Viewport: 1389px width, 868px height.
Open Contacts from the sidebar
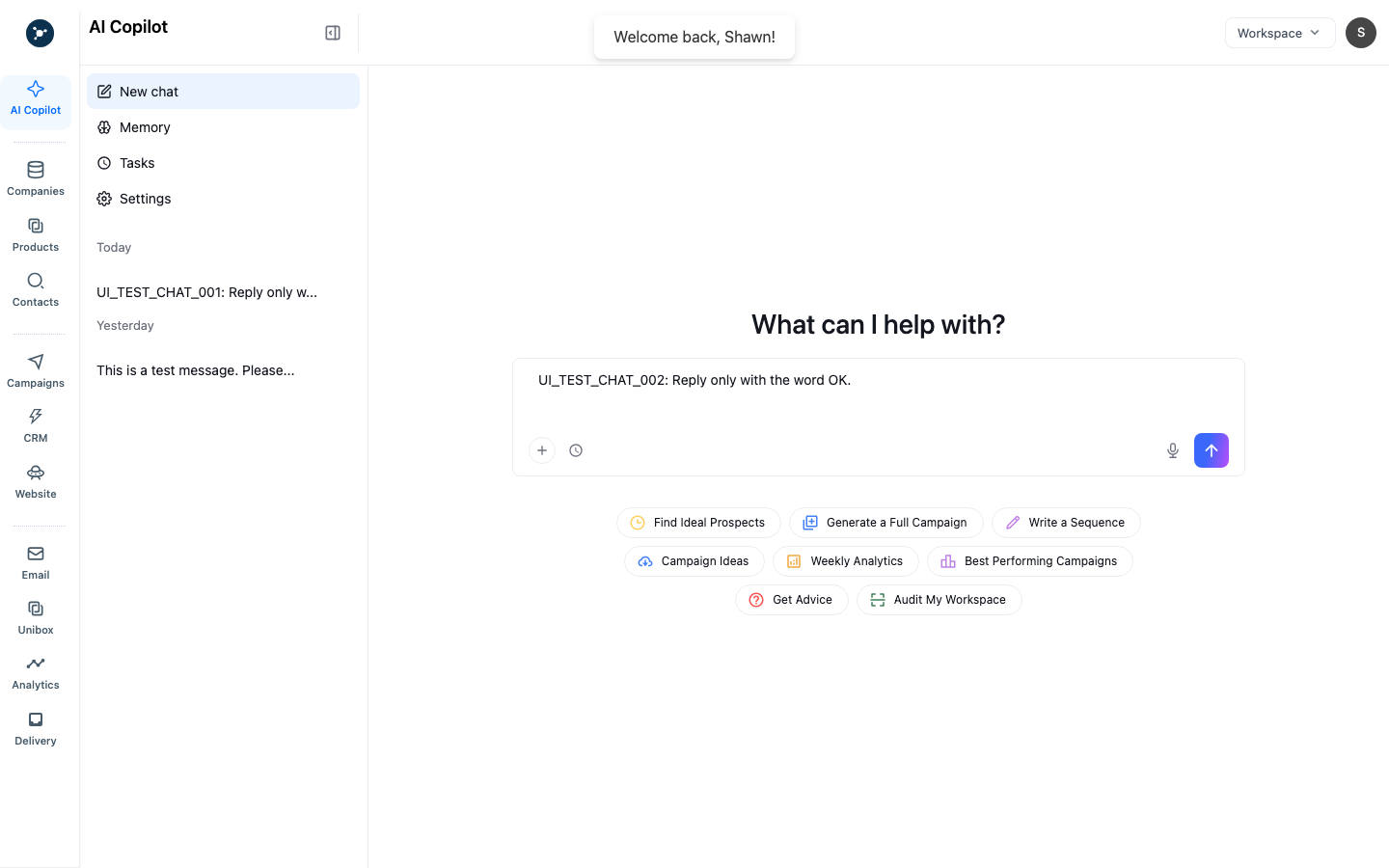(x=36, y=289)
